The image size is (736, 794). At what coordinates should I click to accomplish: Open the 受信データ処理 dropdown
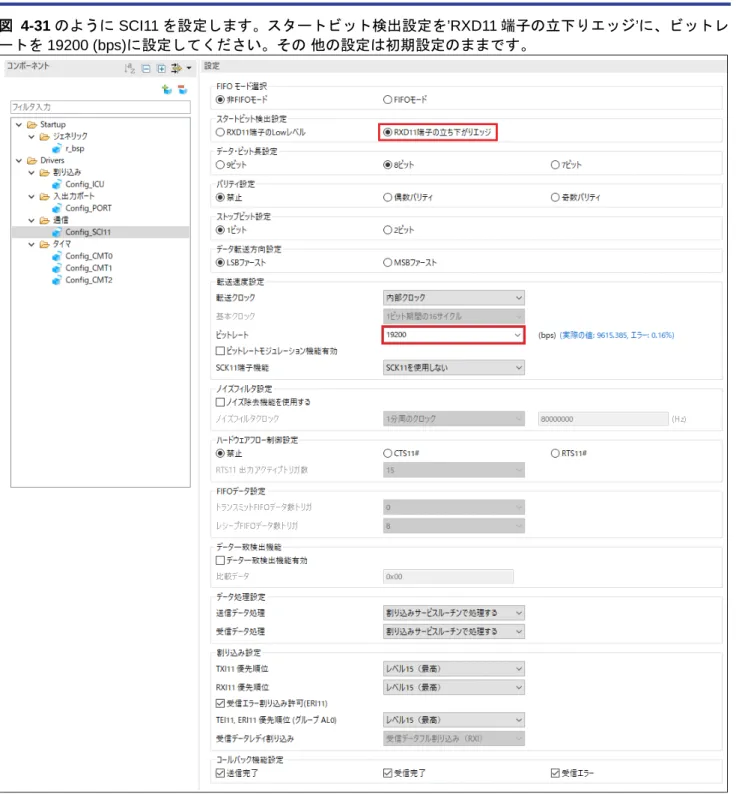(453, 631)
